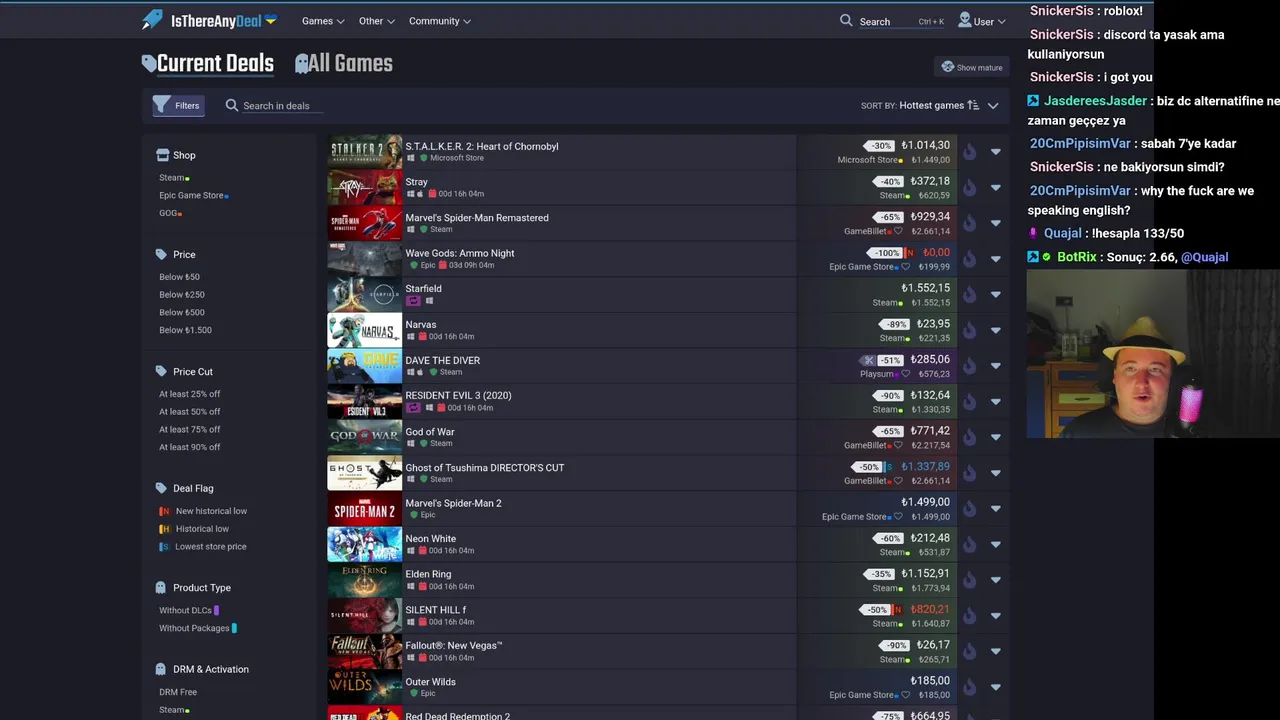
Task: Open the Elden Ring game link
Action: [428, 574]
